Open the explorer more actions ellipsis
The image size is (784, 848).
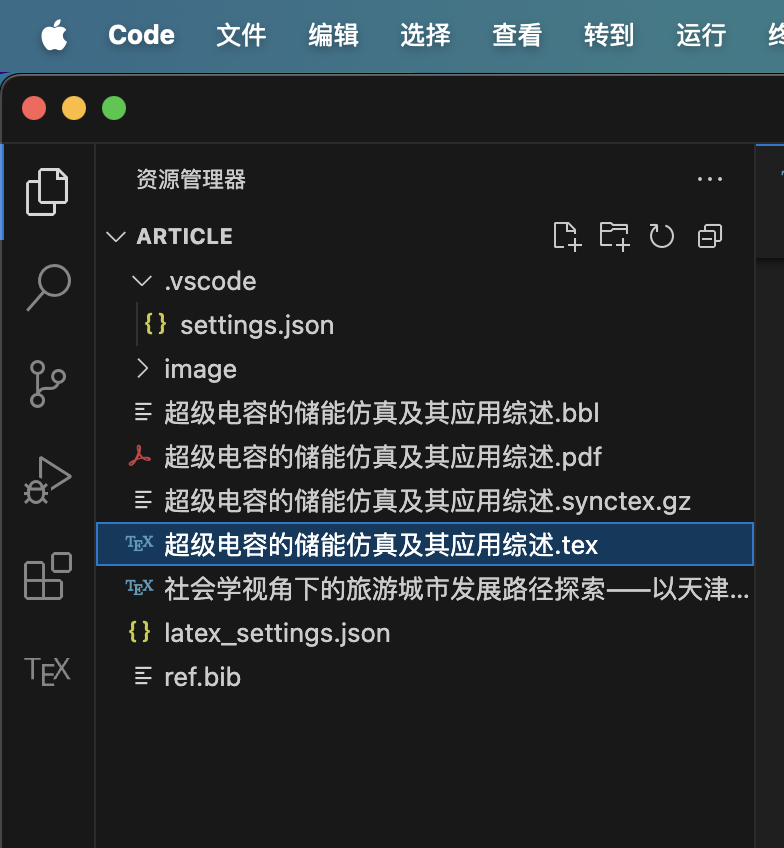point(710,179)
